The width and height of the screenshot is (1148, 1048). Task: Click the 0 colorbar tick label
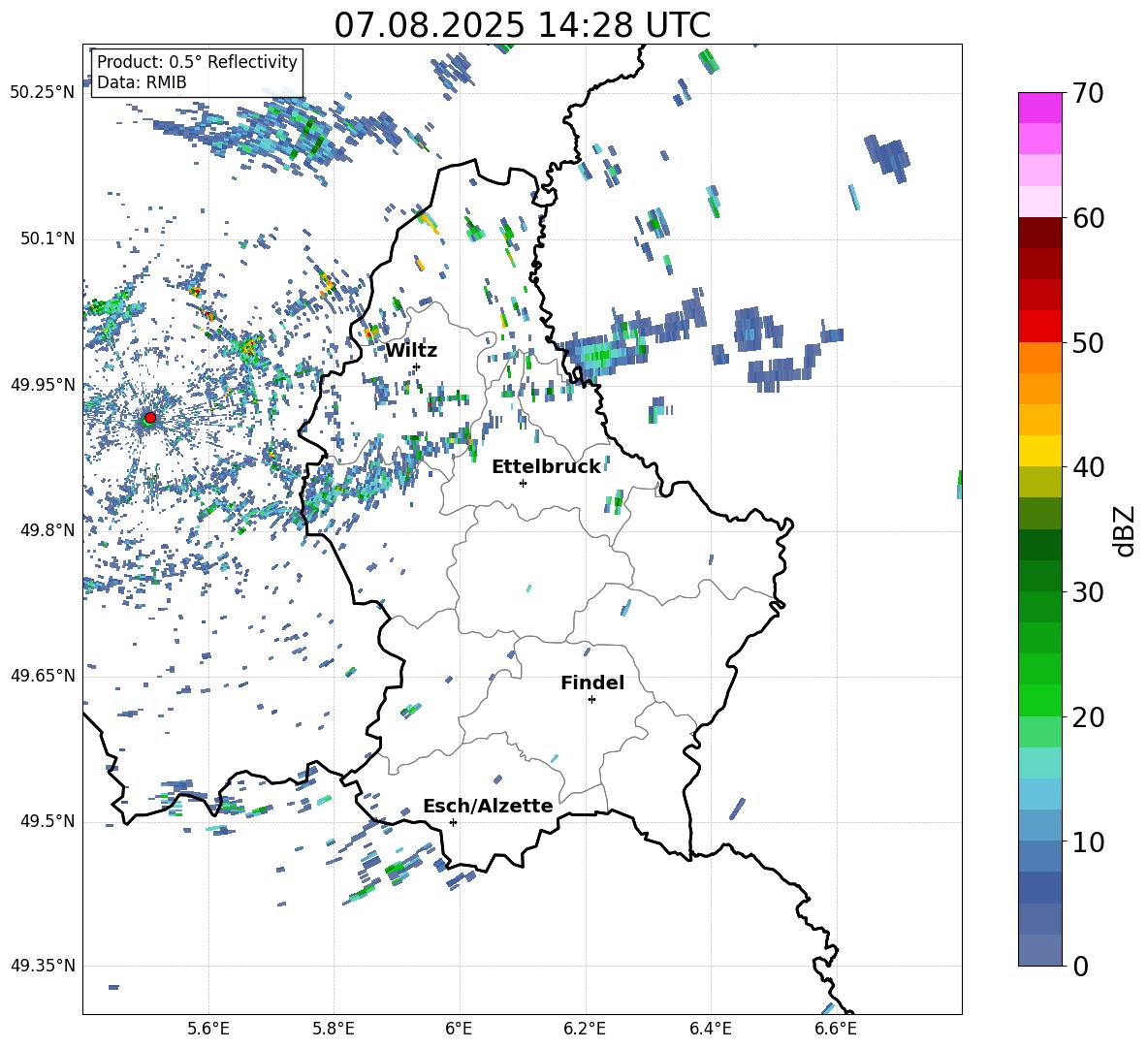pyautogui.click(x=1080, y=966)
